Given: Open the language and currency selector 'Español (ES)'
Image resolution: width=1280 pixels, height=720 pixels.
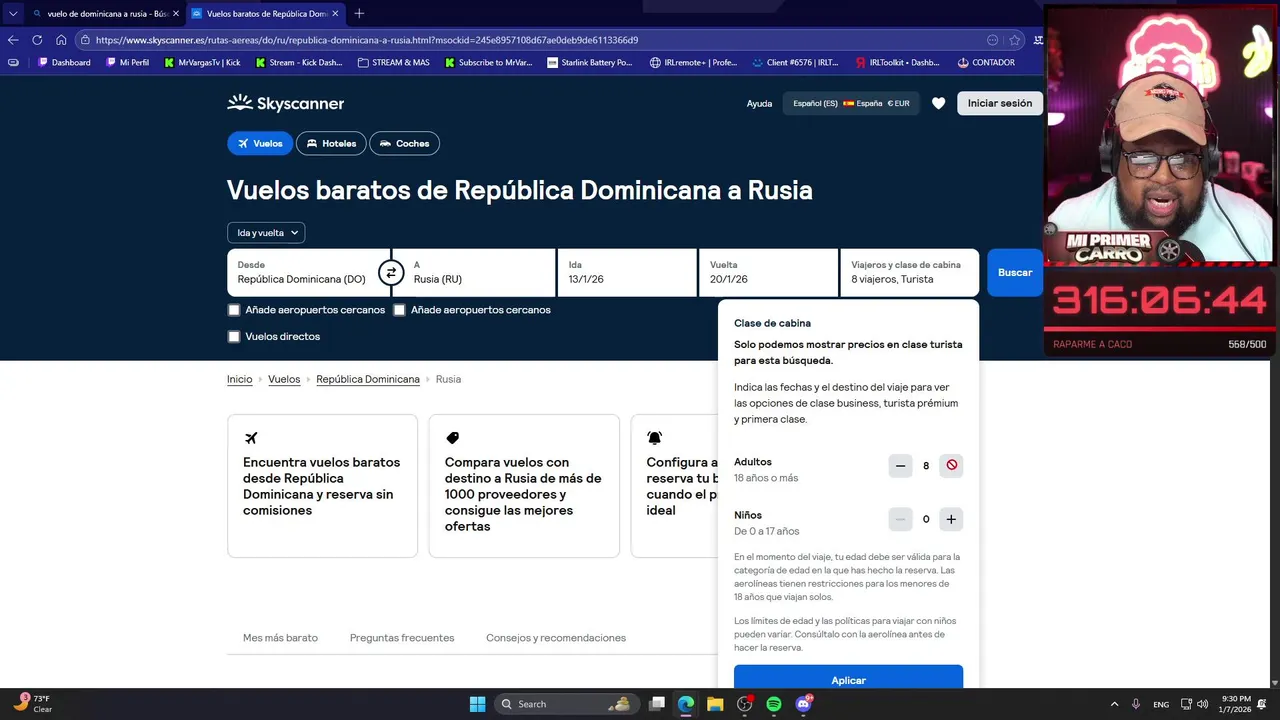Looking at the screenshot, I should click(x=851, y=103).
